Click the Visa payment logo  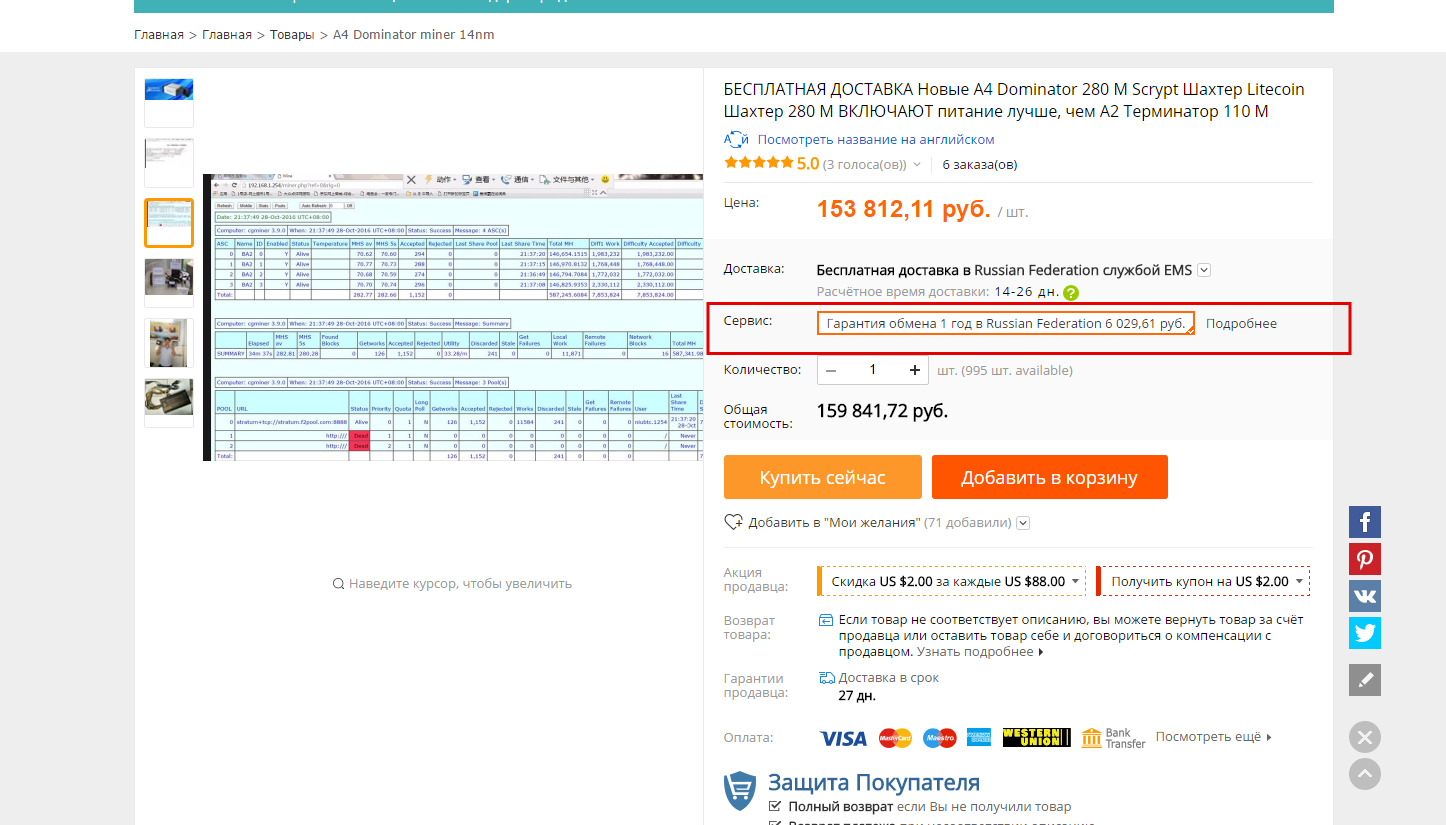pos(843,738)
